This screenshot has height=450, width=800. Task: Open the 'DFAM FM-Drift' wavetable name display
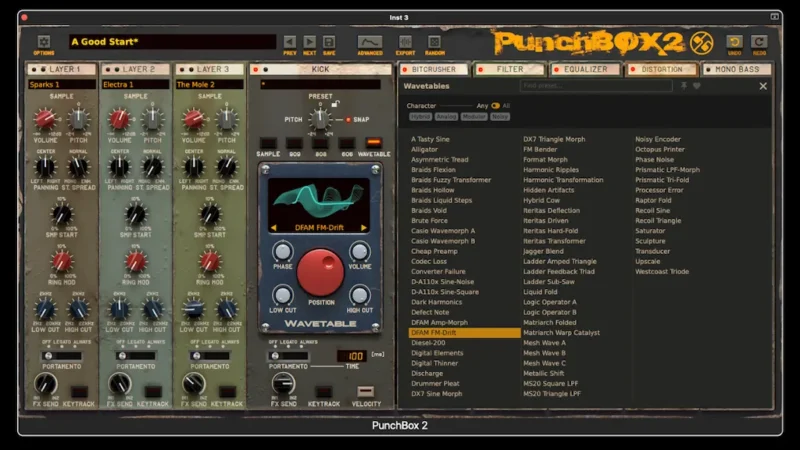point(319,228)
